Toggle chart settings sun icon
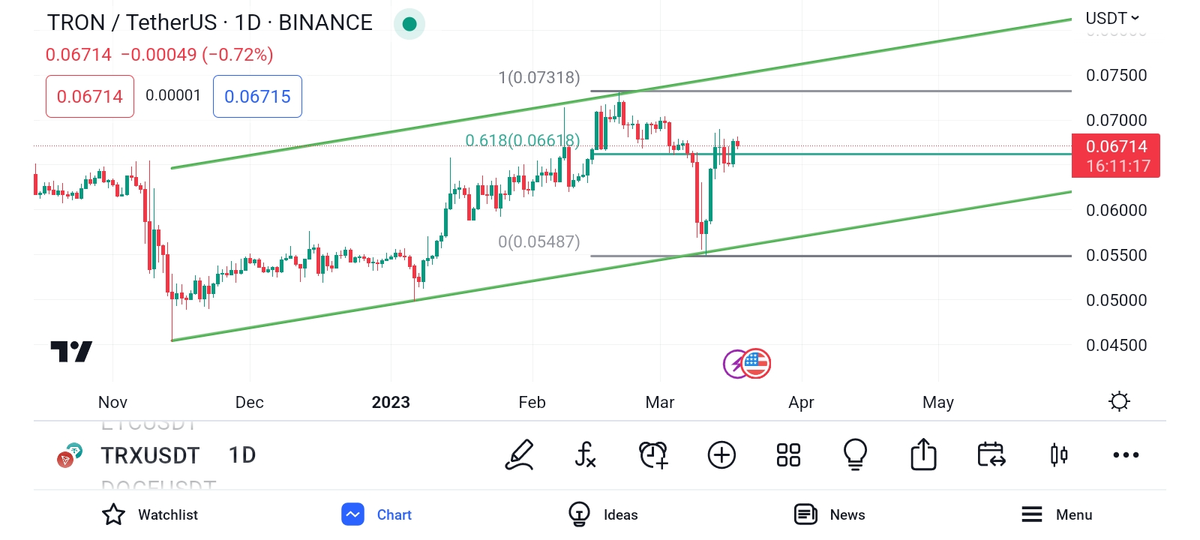This screenshot has width=1200, height=540. pos(1119,402)
